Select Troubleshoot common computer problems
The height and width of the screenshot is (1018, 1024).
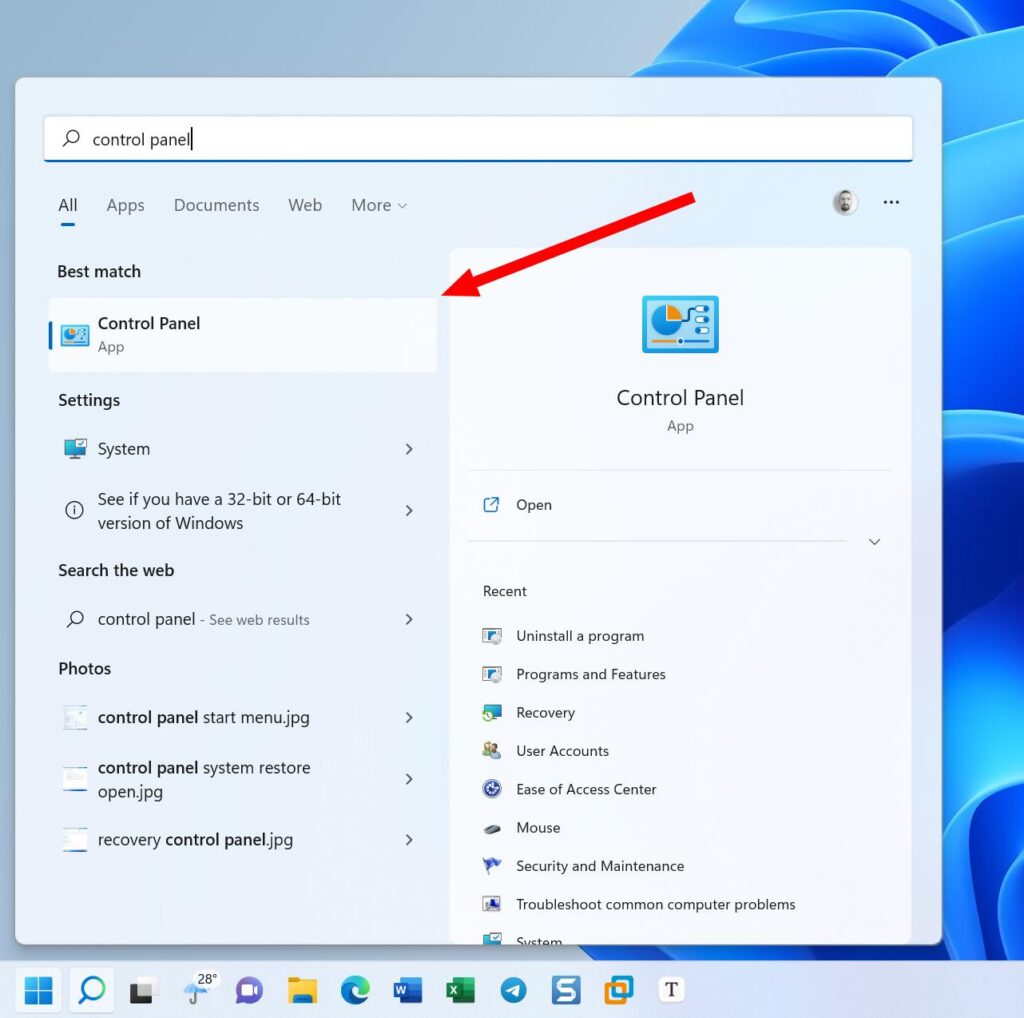pos(654,904)
